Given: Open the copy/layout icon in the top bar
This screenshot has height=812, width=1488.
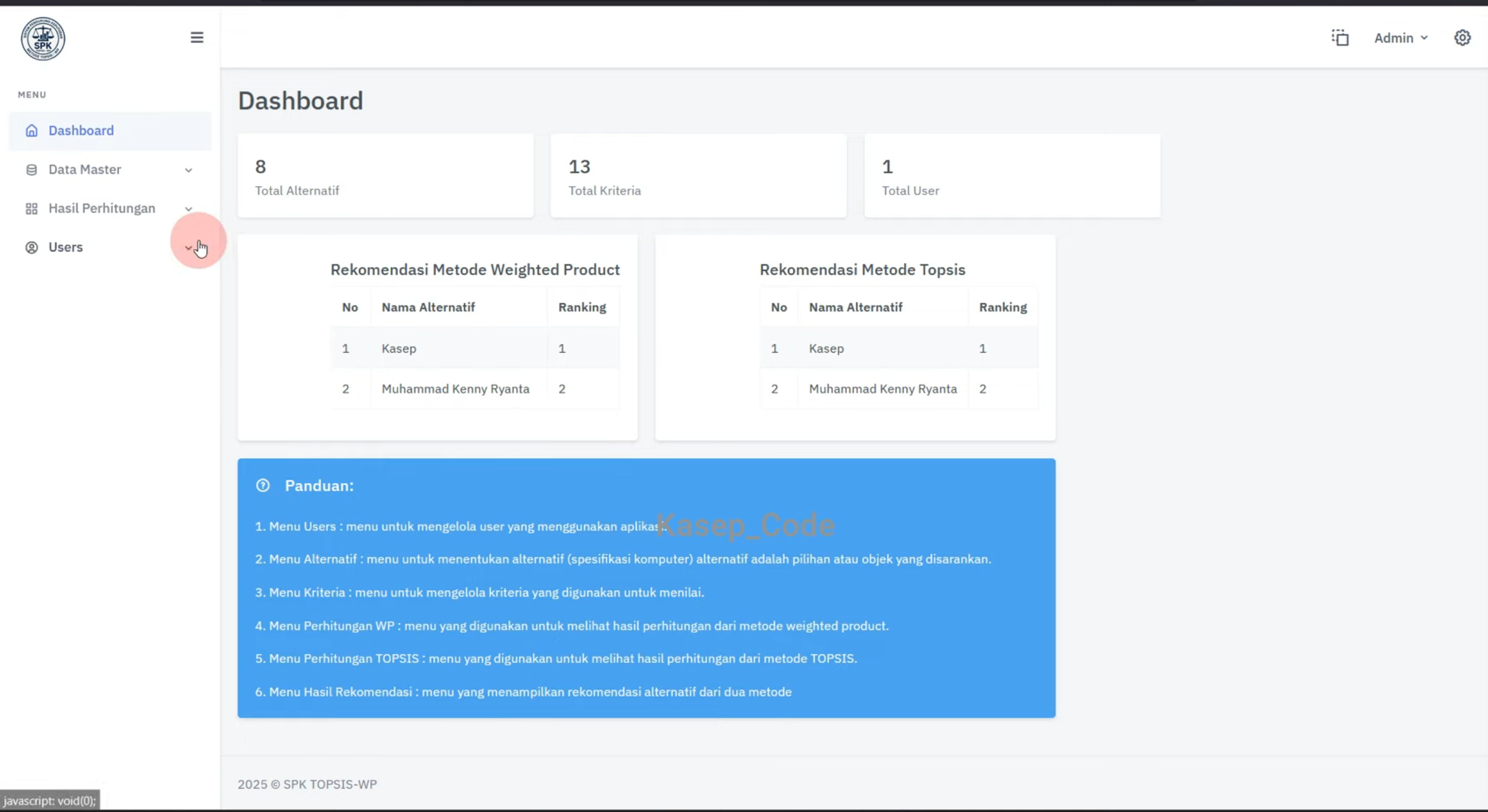Looking at the screenshot, I should (x=1340, y=38).
